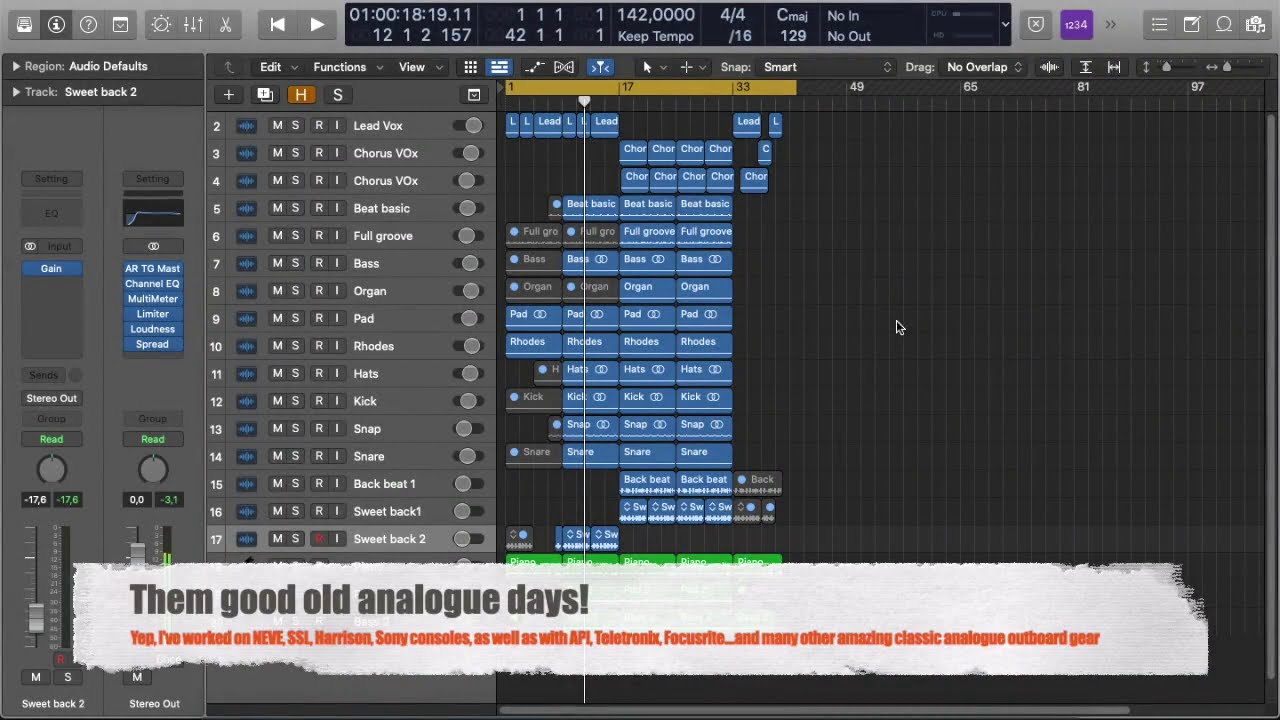The height and width of the screenshot is (720, 1280).
Task: Open Quick Help question mark icon
Action: pyautogui.click(x=88, y=25)
